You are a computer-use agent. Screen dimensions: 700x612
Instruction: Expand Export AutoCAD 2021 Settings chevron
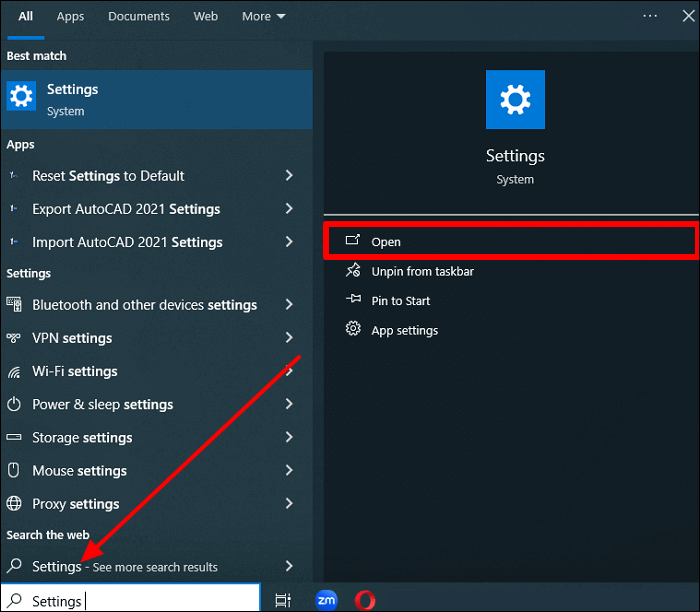click(x=289, y=208)
